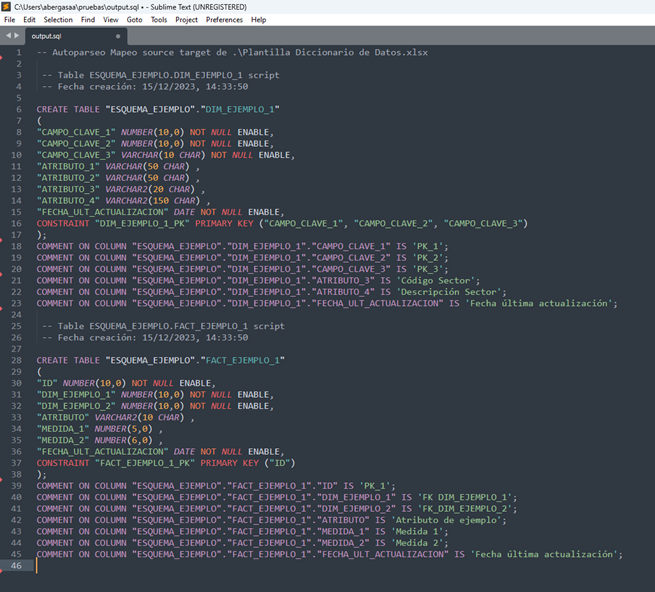Click the Fecha creación comment on line 26
The height and width of the screenshot is (592, 655).
pos(145,338)
